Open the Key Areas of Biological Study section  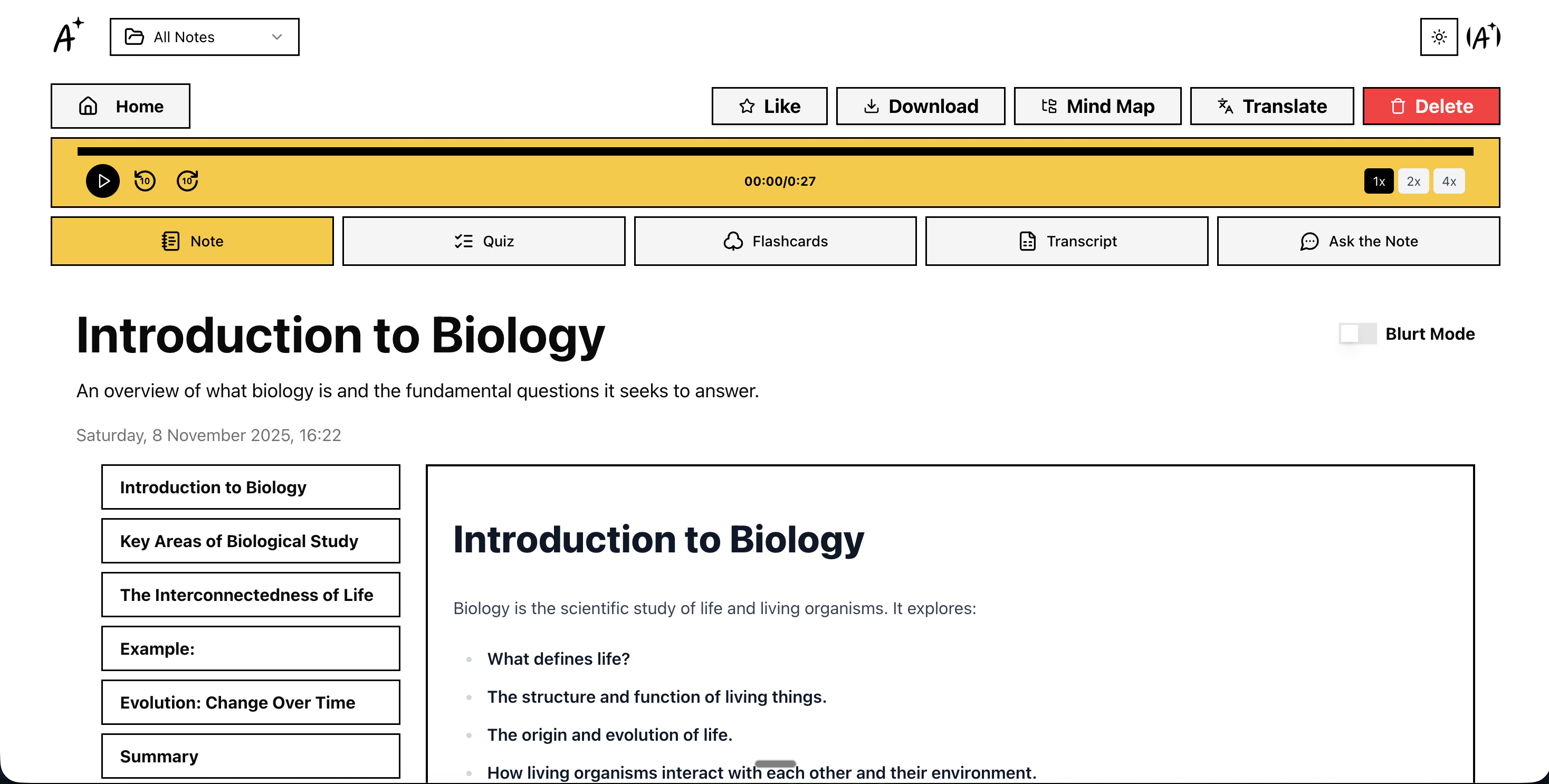(x=251, y=540)
